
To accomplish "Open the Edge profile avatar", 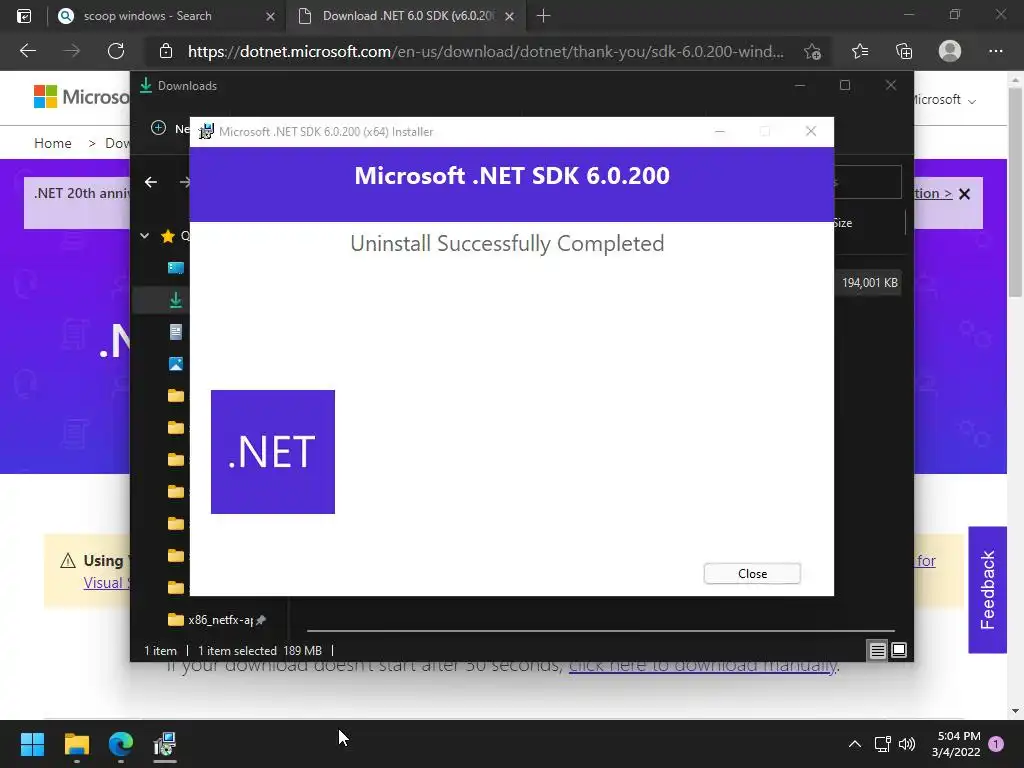I will [950, 51].
